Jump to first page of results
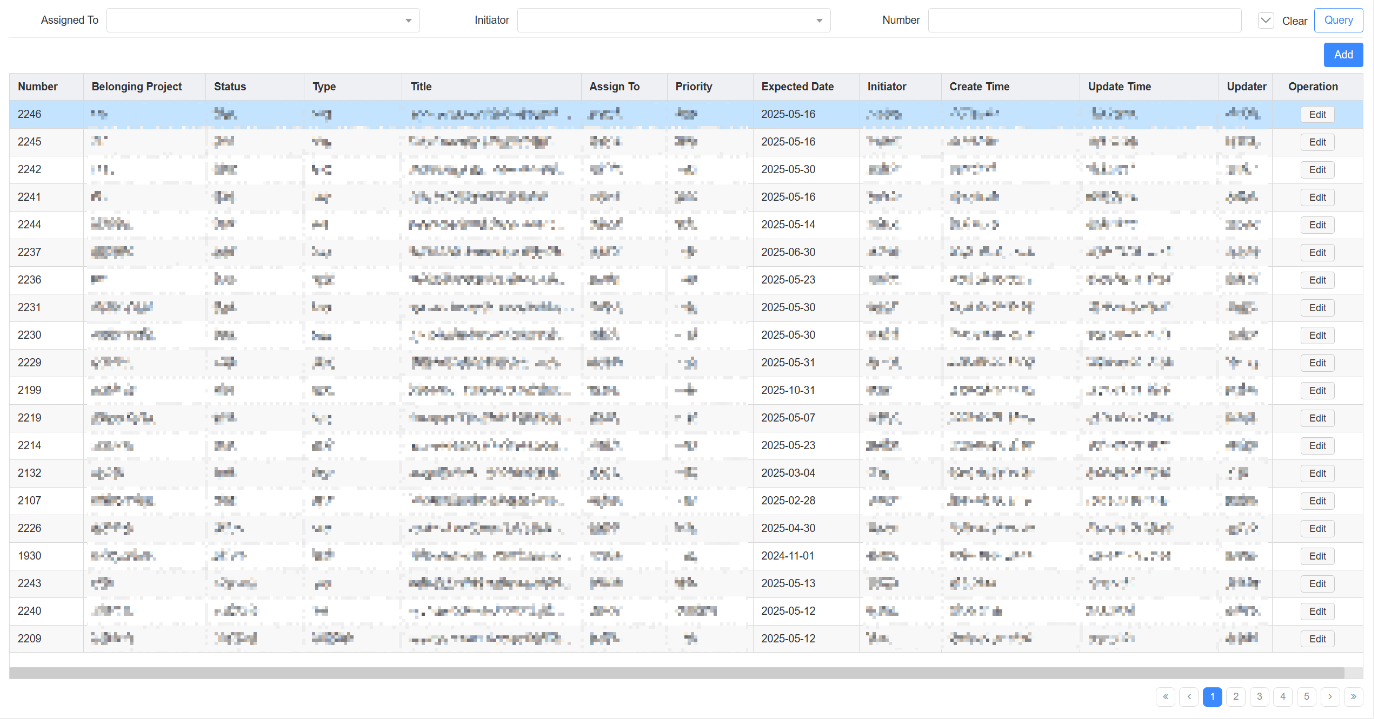Viewport: 1374px width, 719px height. coord(1166,697)
